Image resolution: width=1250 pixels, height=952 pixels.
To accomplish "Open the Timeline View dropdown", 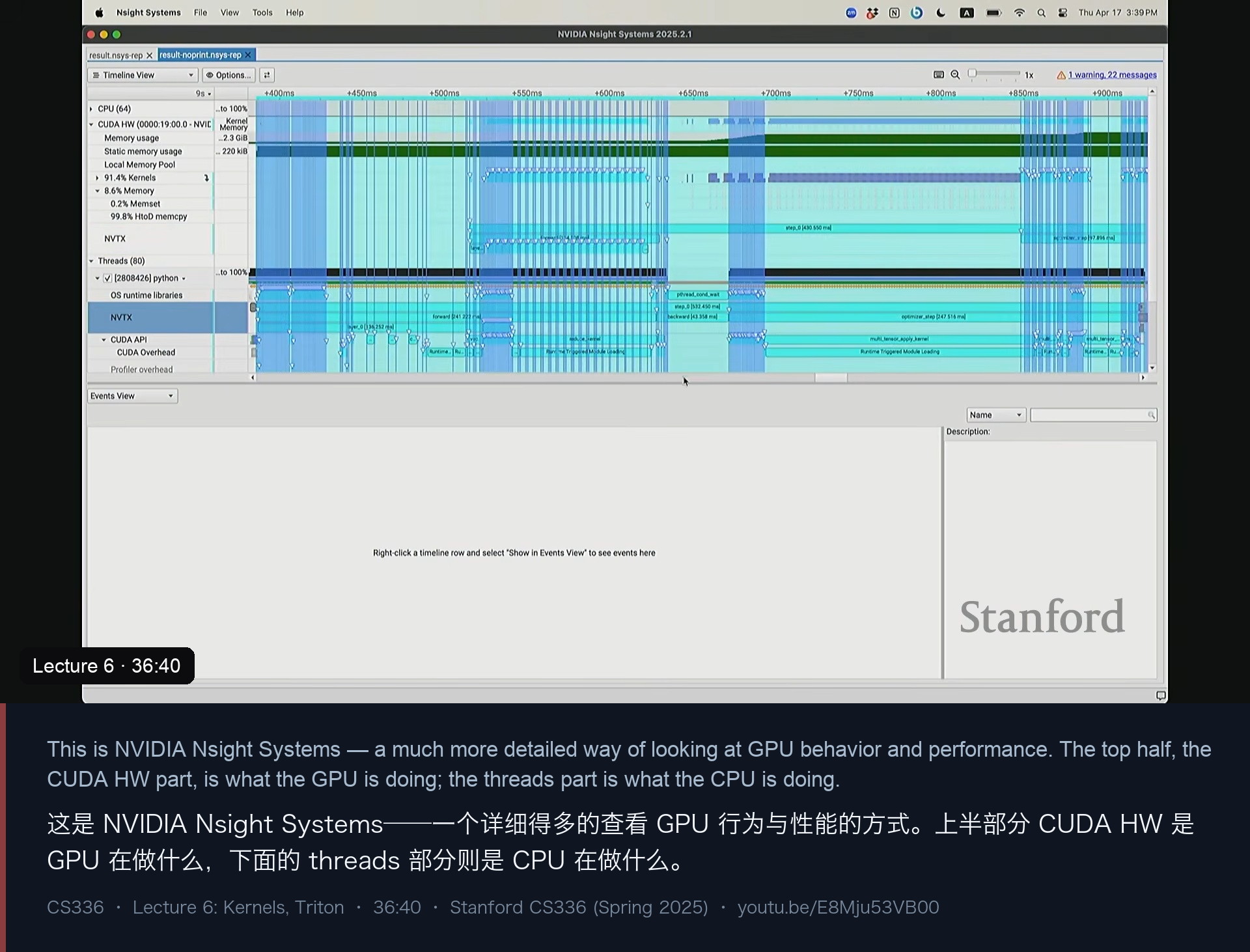I will coord(143,75).
